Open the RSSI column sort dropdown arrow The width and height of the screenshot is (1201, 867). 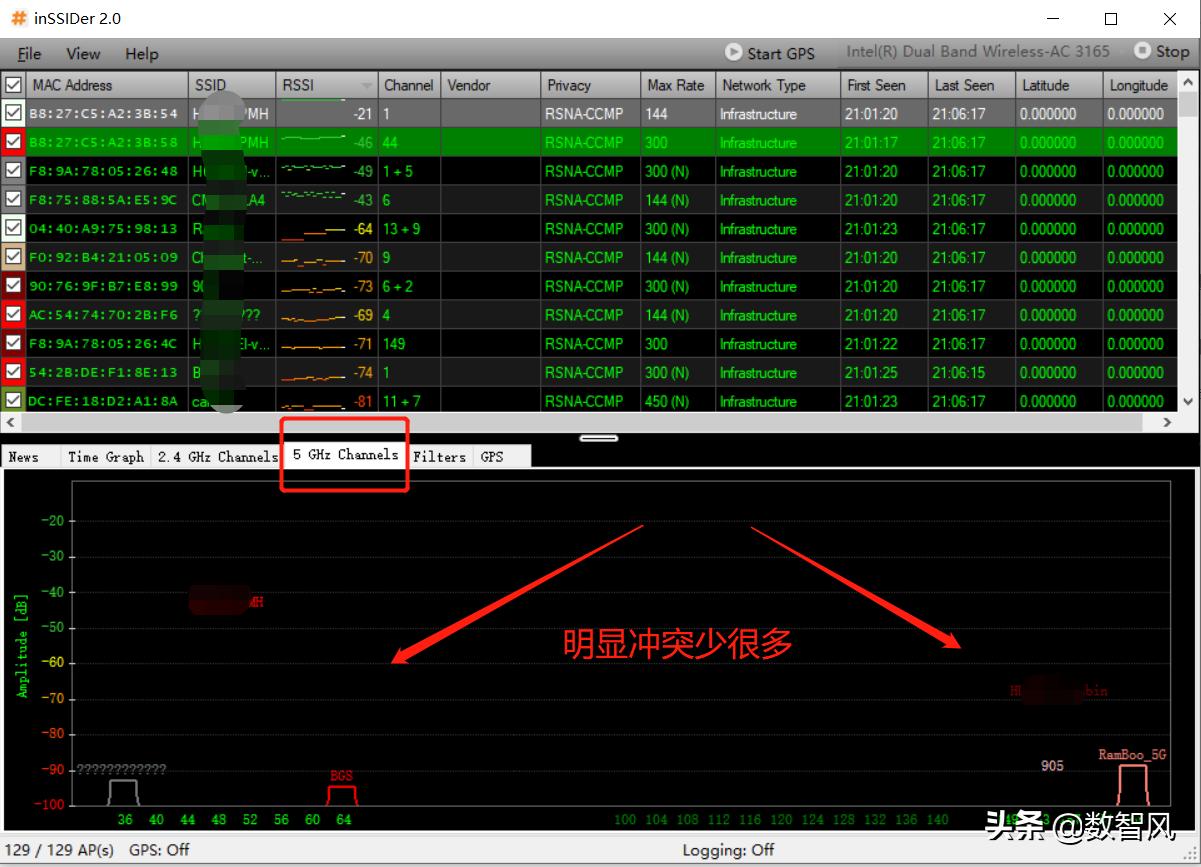click(364, 85)
